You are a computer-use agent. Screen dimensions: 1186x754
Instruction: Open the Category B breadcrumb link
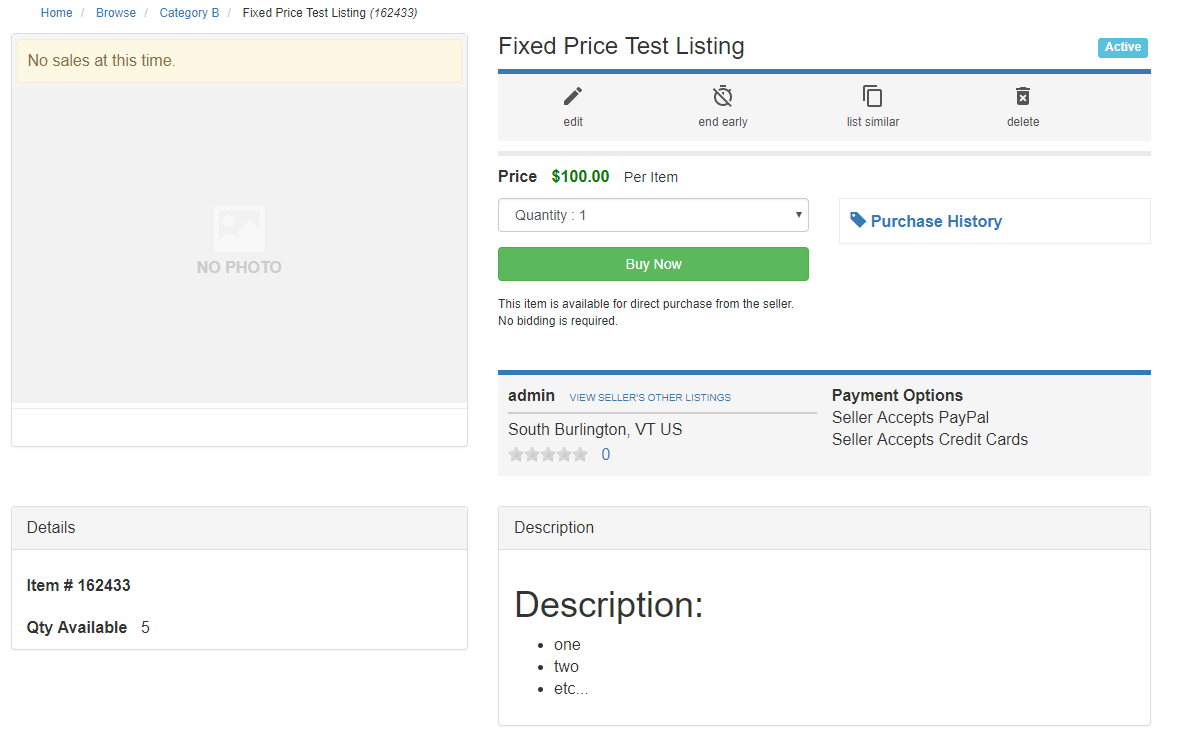pos(189,13)
